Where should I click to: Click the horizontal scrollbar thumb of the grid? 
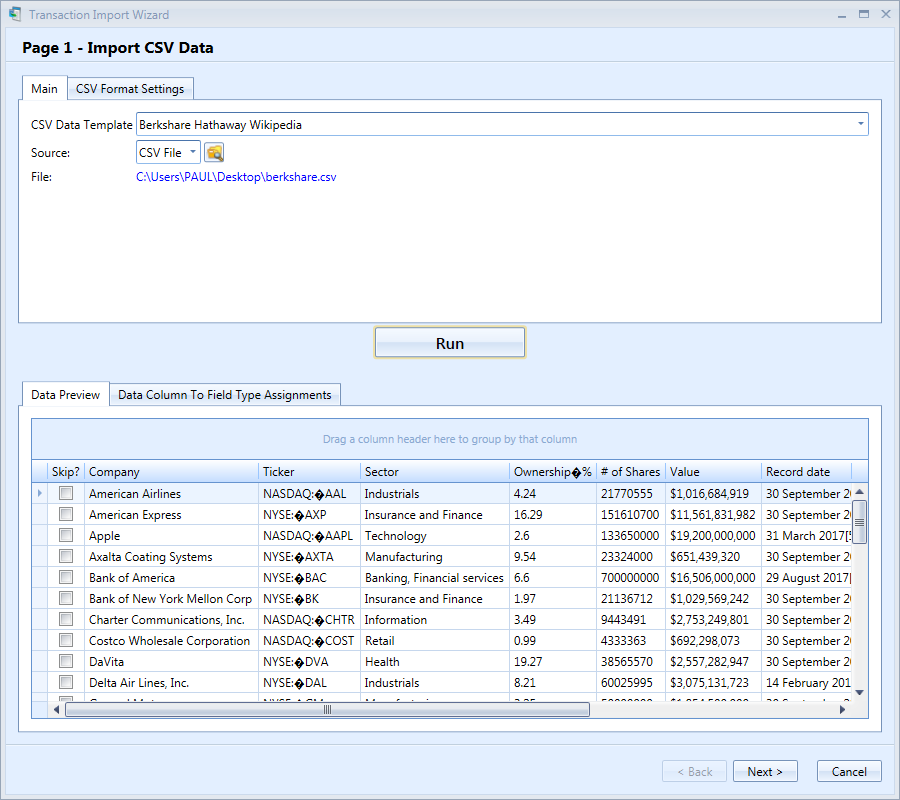tap(327, 709)
